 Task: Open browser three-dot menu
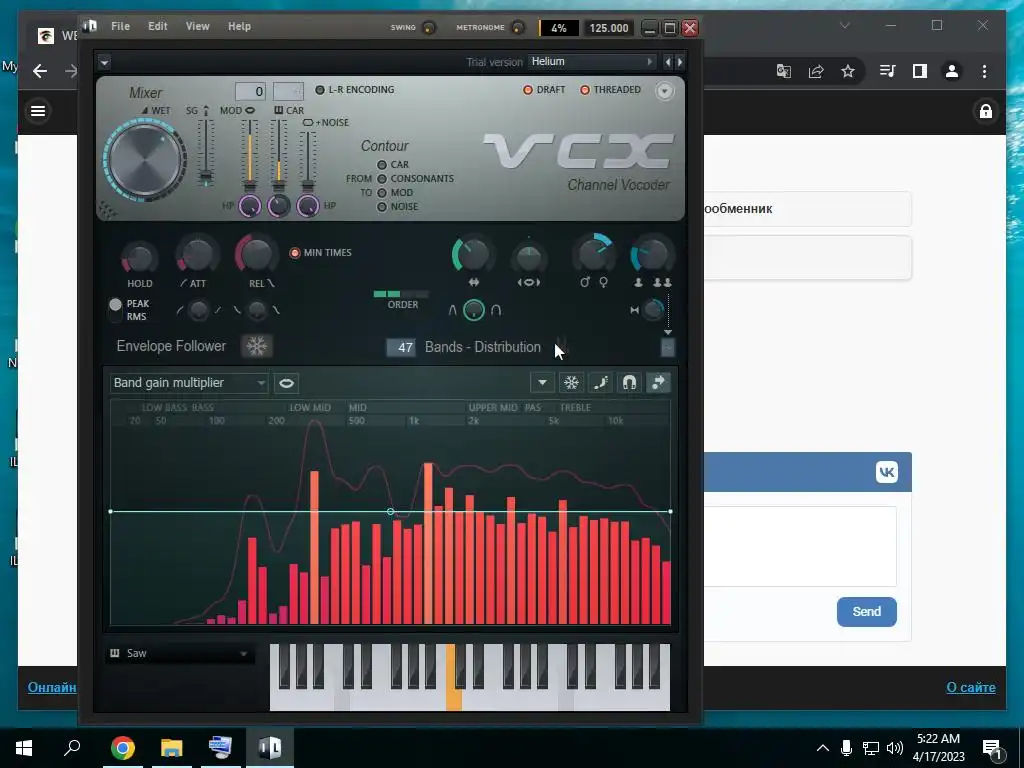[x=984, y=71]
